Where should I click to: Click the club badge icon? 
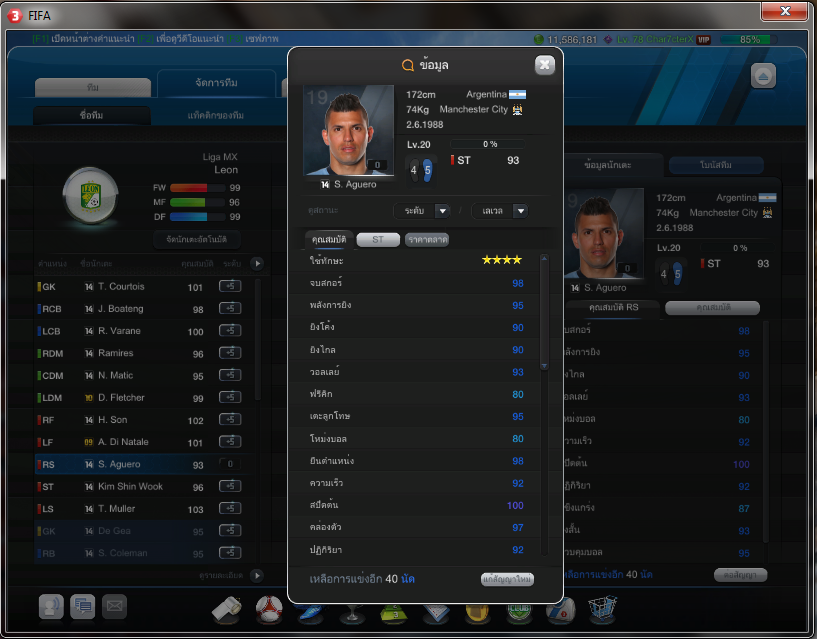[519, 608]
